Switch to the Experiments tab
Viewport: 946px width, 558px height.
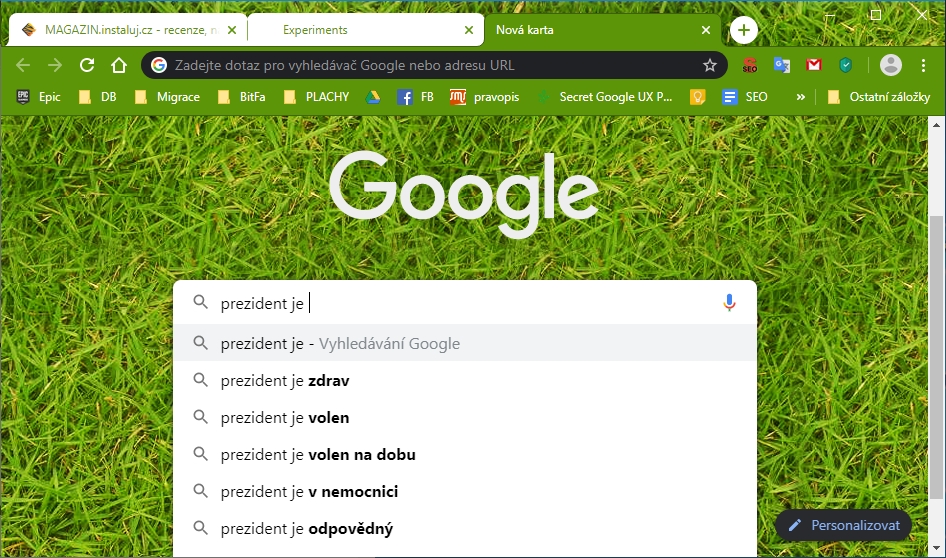coord(315,30)
